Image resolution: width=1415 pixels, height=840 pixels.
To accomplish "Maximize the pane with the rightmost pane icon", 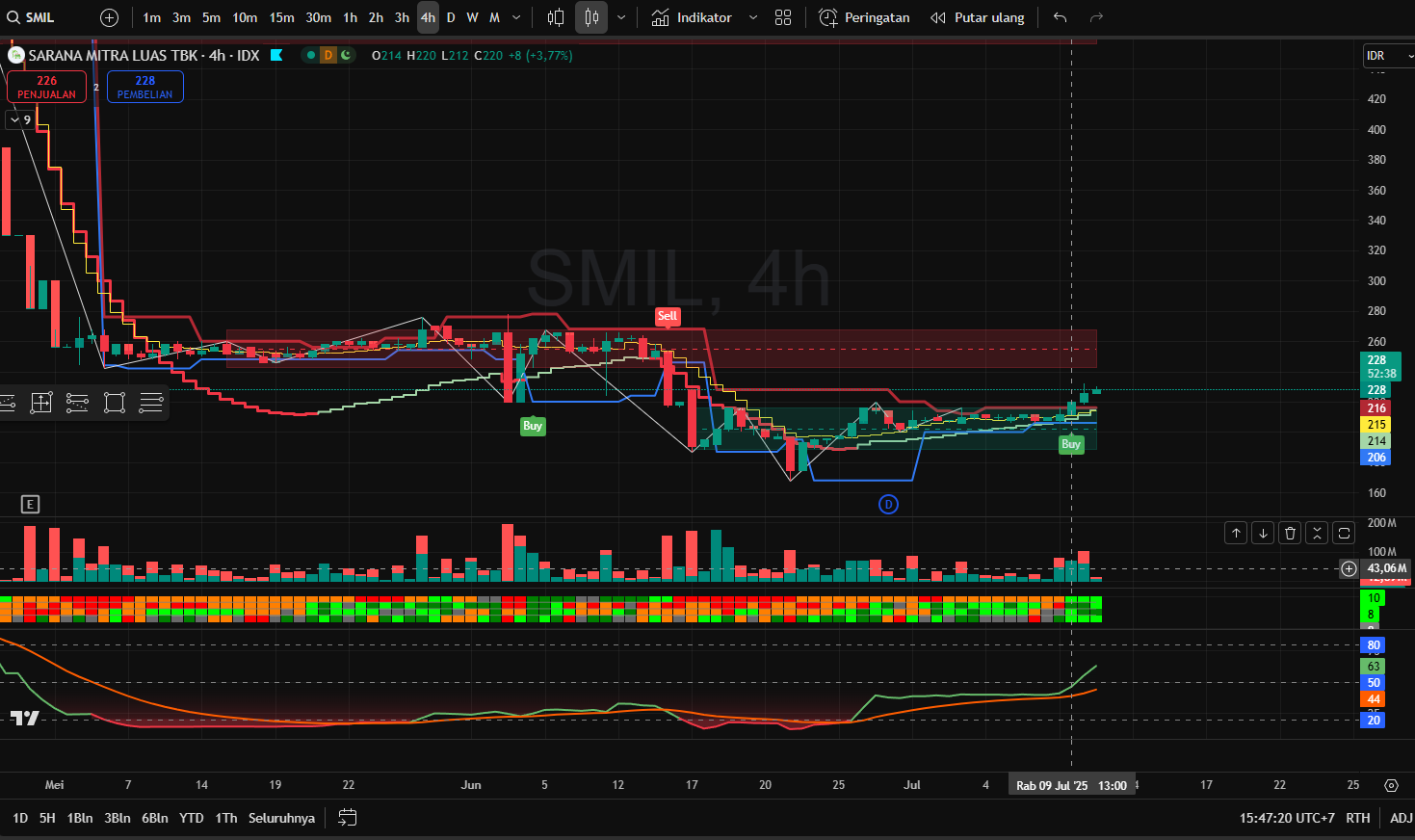I will tap(1344, 533).
